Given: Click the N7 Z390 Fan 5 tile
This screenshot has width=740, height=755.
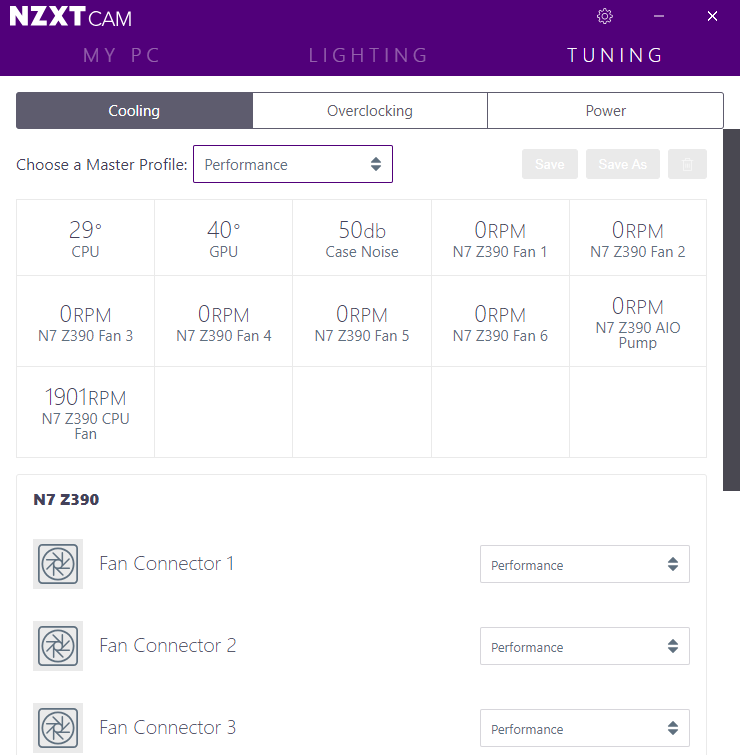Looking at the screenshot, I should pyautogui.click(x=362, y=321).
